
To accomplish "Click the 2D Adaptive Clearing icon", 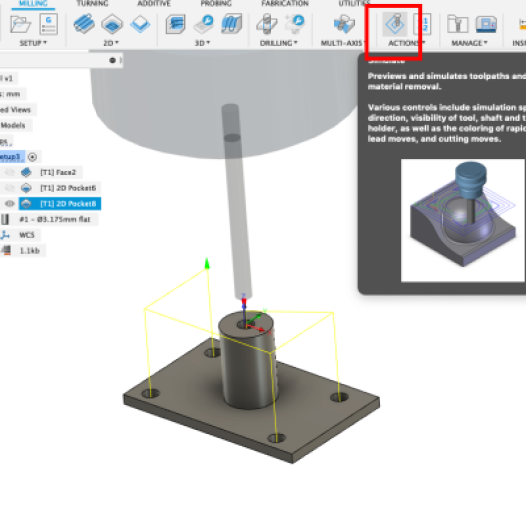I will coord(84,24).
